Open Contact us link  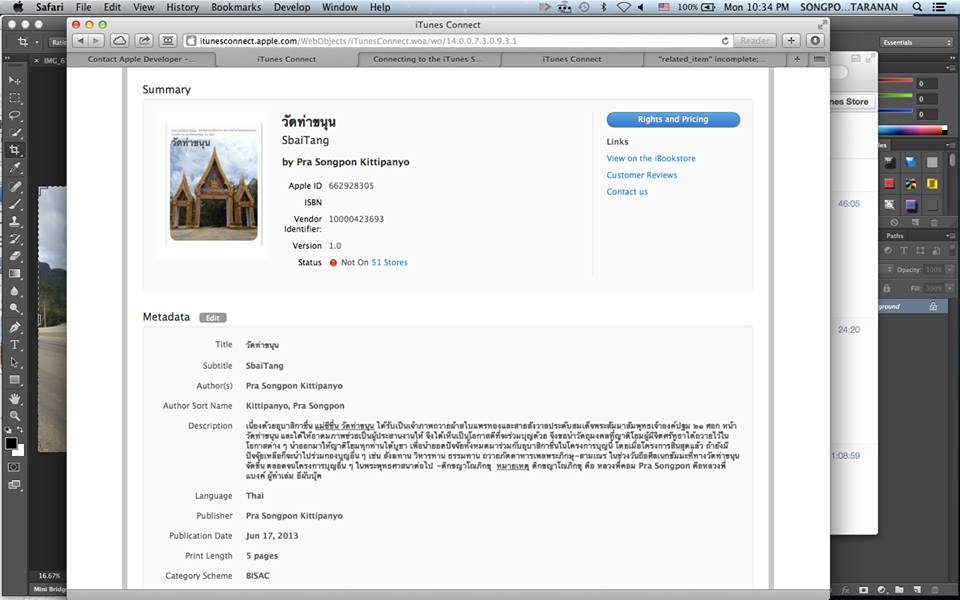pyautogui.click(x=627, y=192)
